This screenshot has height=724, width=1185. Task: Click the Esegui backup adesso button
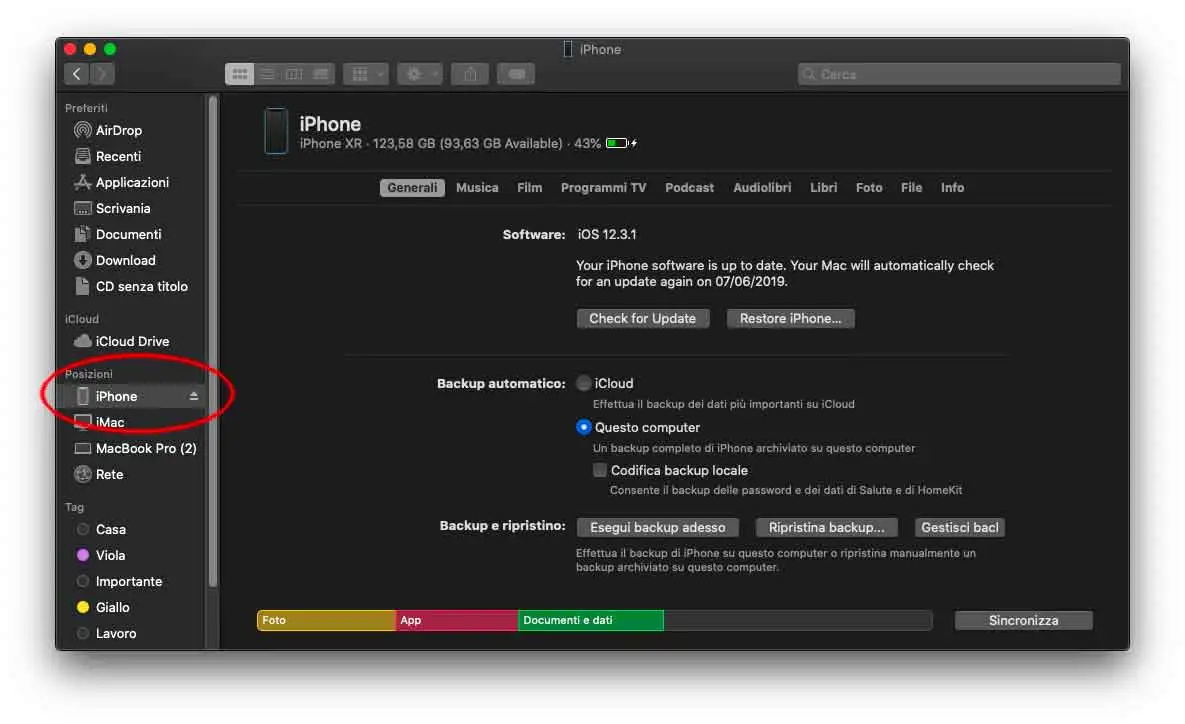pyautogui.click(x=657, y=527)
